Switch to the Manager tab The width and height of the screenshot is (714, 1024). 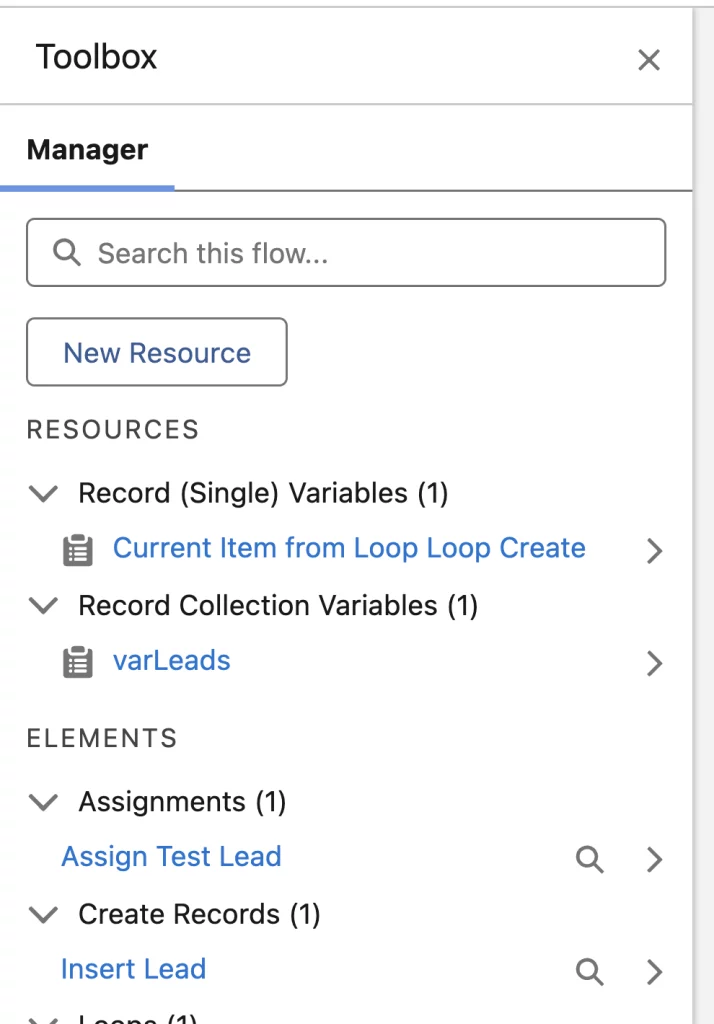pyautogui.click(x=87, y=151)
